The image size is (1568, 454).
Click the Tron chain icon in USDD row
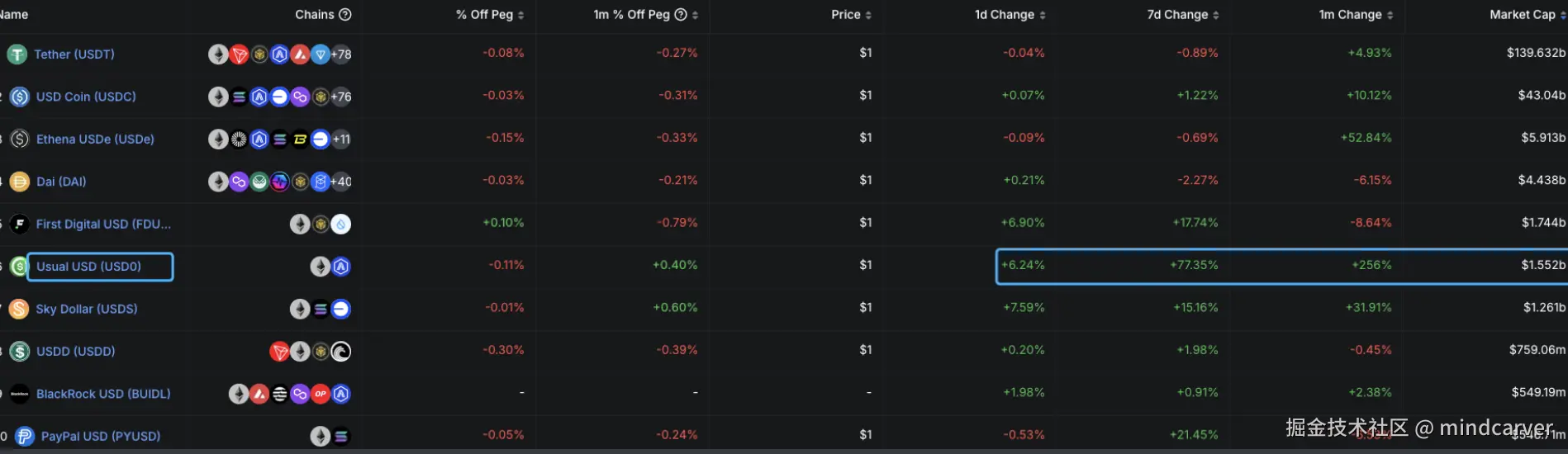pos(280,352)
